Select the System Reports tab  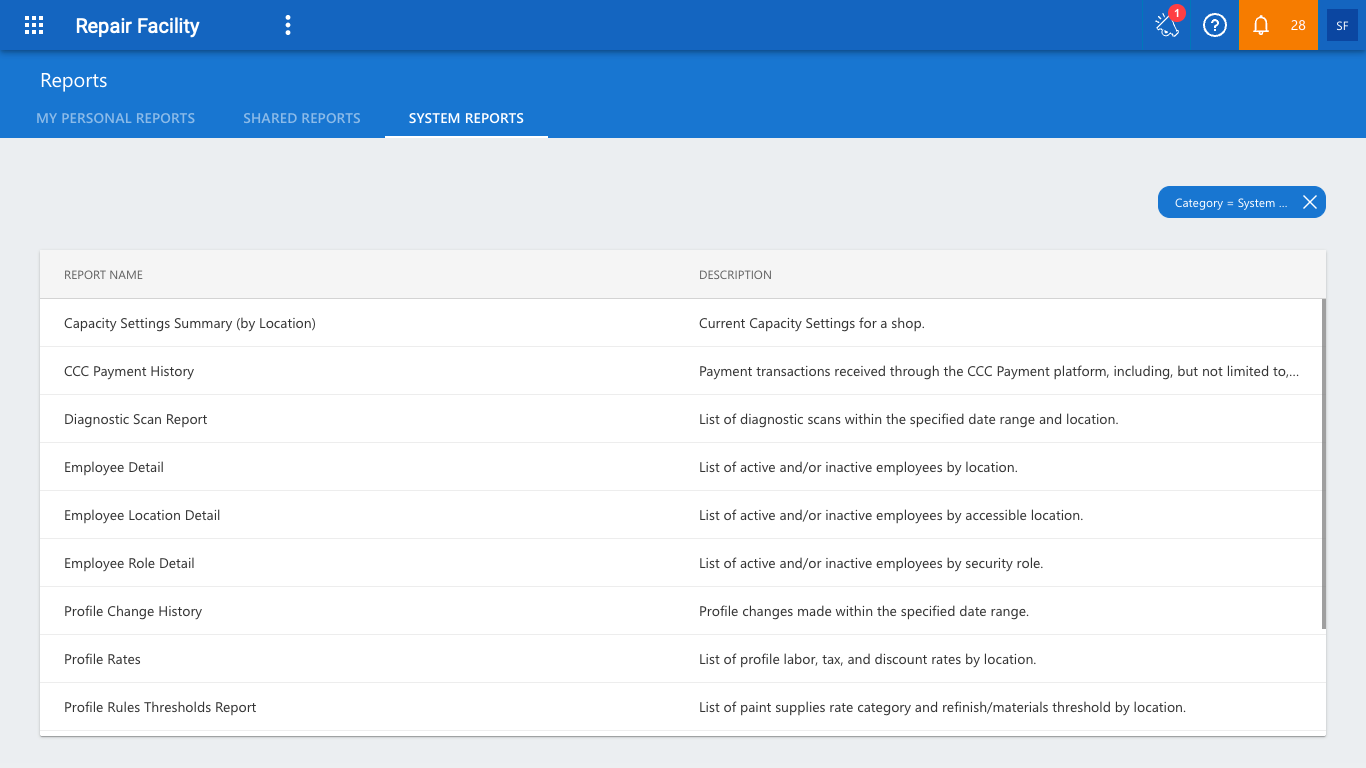tap(466, 118)
